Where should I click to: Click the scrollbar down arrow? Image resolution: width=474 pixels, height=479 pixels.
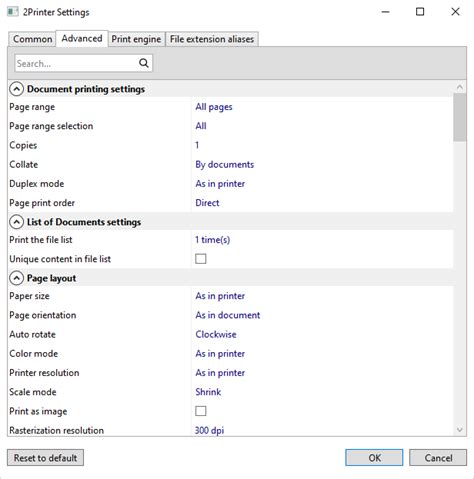tap(460, 430)
